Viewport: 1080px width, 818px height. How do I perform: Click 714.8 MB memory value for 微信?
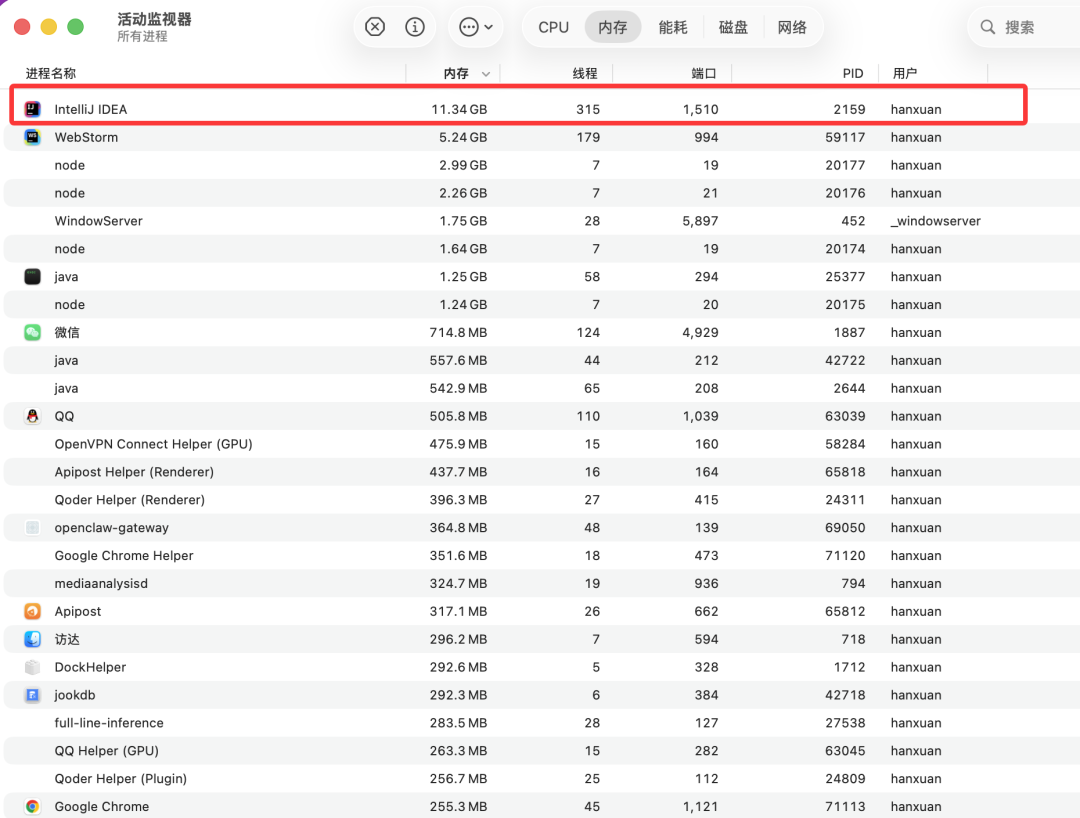[x=458, y=333]
